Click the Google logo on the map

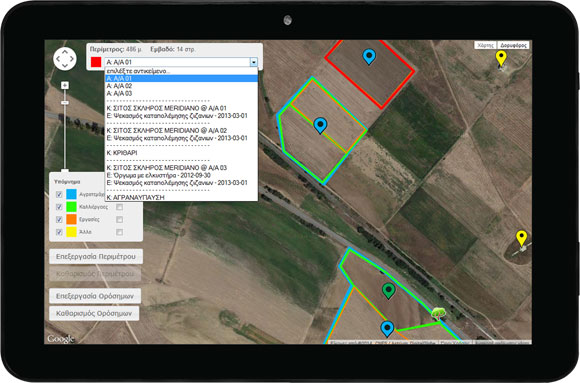[x=60, y=339]
